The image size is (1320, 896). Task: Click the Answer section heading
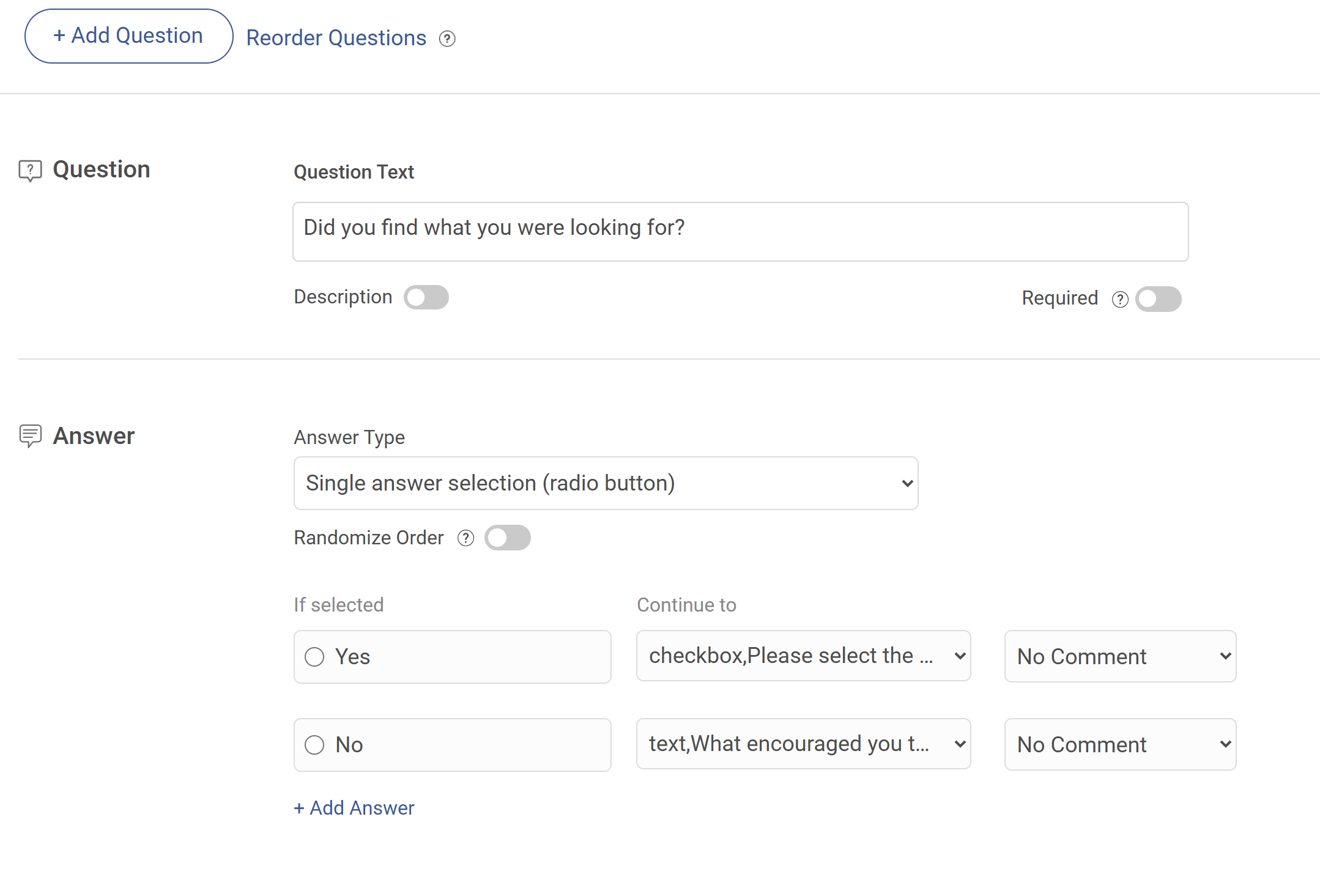(x=94, y=436)
